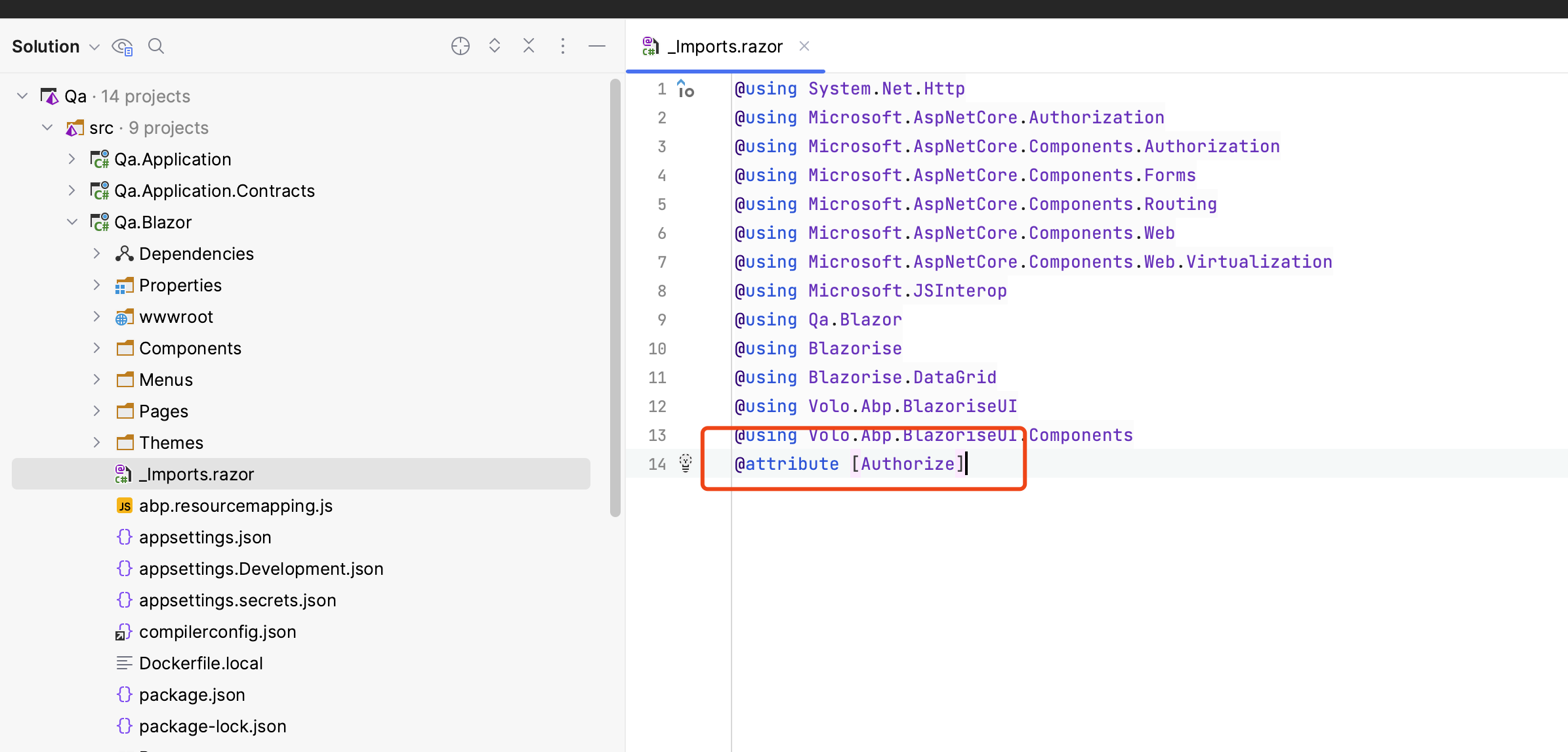The image size is (1568, 752).
Task: Hide the Solution tool window
Action: pyautogui.click(x=597, y=46)
